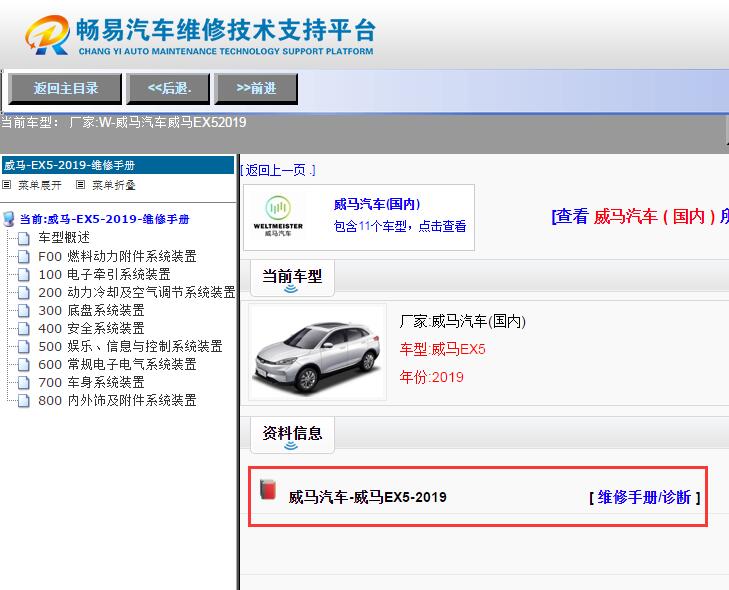Viewport: 729px width, 590px height.
Task: Click the page icon next to 500 娱乐、信息与控制系统装置
Action: coord(24,347)
